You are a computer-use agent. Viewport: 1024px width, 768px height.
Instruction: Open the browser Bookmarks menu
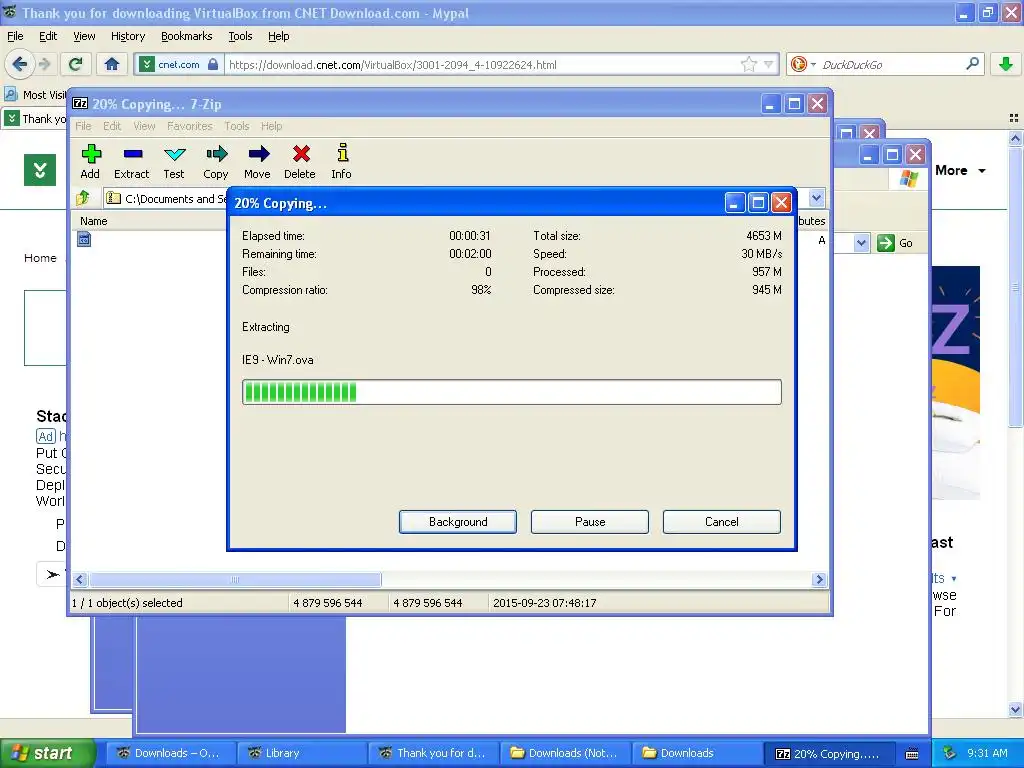click(x=187, y=36)
